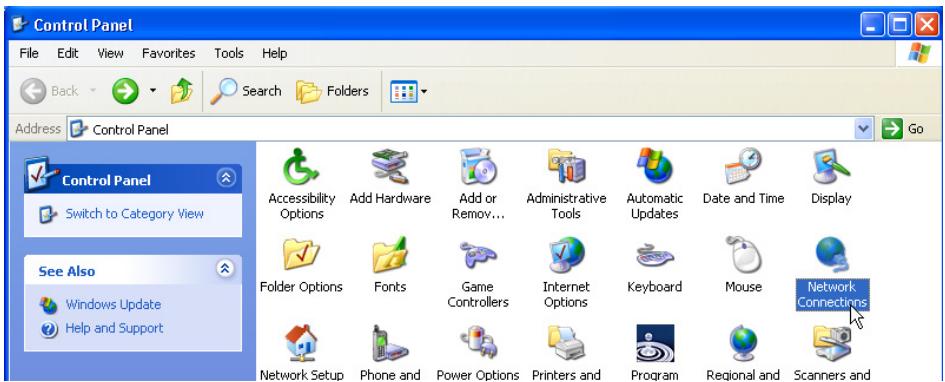Image resolution: width=945 pixels, height=382 pixels.
Task: Toggle the Folders pane button
Action: pos(332,92)
